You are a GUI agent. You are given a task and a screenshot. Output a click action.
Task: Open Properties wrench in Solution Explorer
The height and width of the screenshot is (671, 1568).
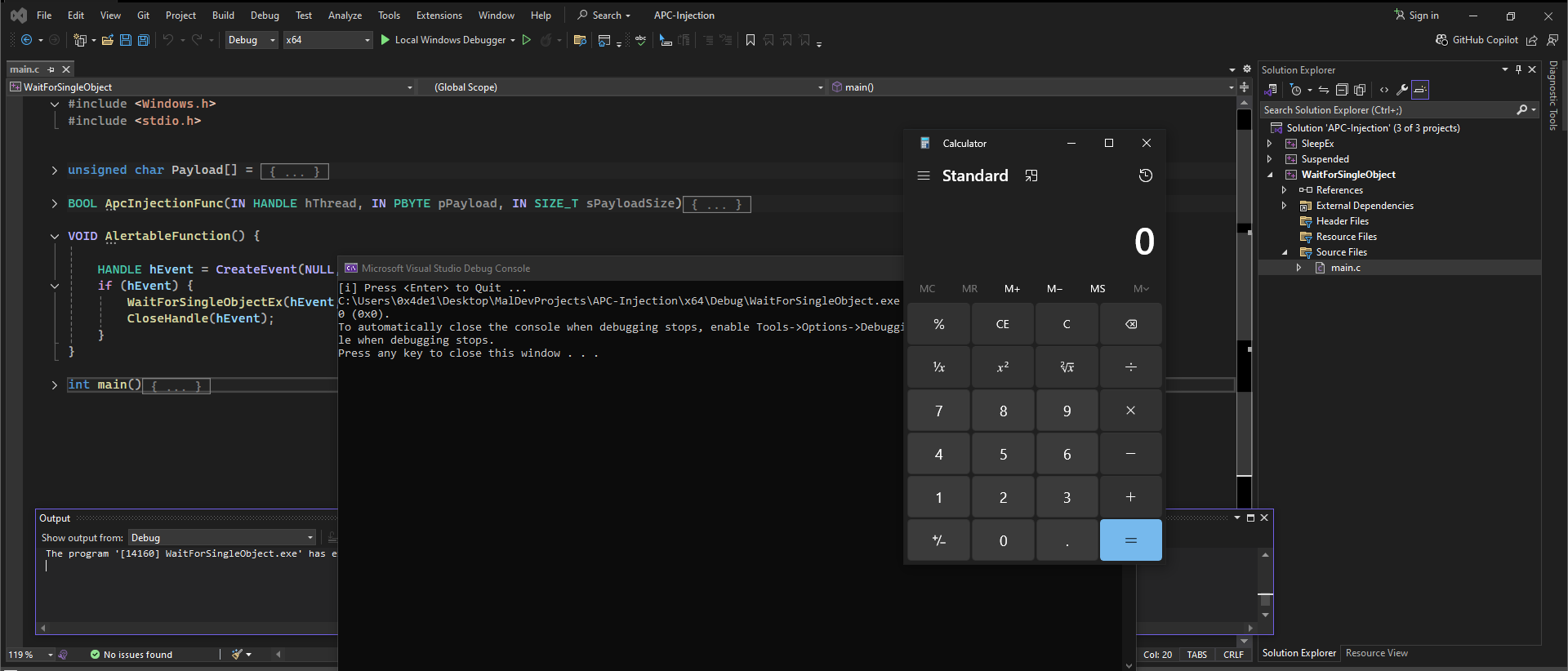pos(1402,90)
